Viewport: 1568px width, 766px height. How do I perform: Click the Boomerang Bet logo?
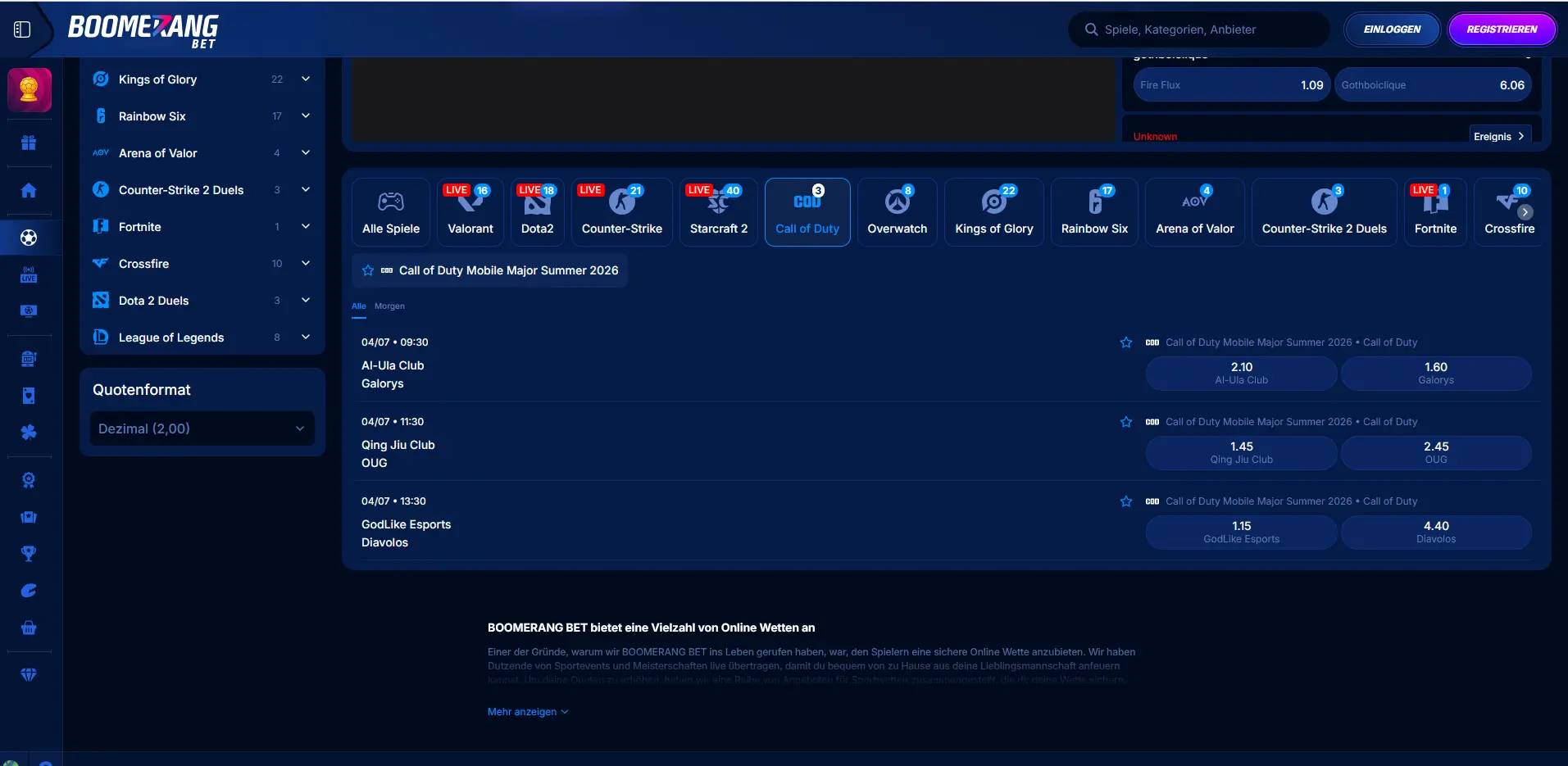[x=143, y=31]
